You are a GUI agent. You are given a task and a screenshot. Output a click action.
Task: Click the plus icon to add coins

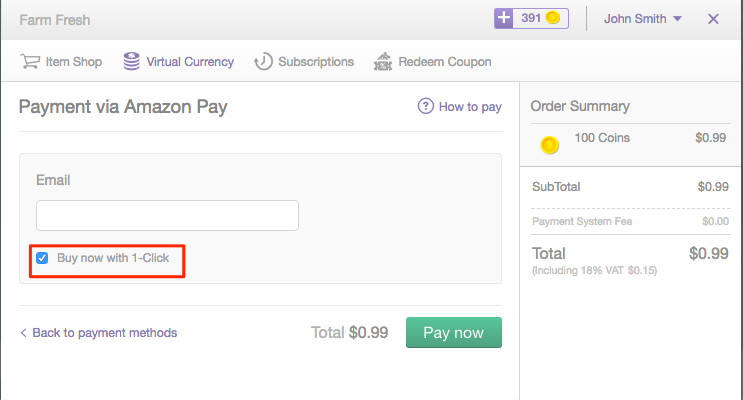point(503,18)
